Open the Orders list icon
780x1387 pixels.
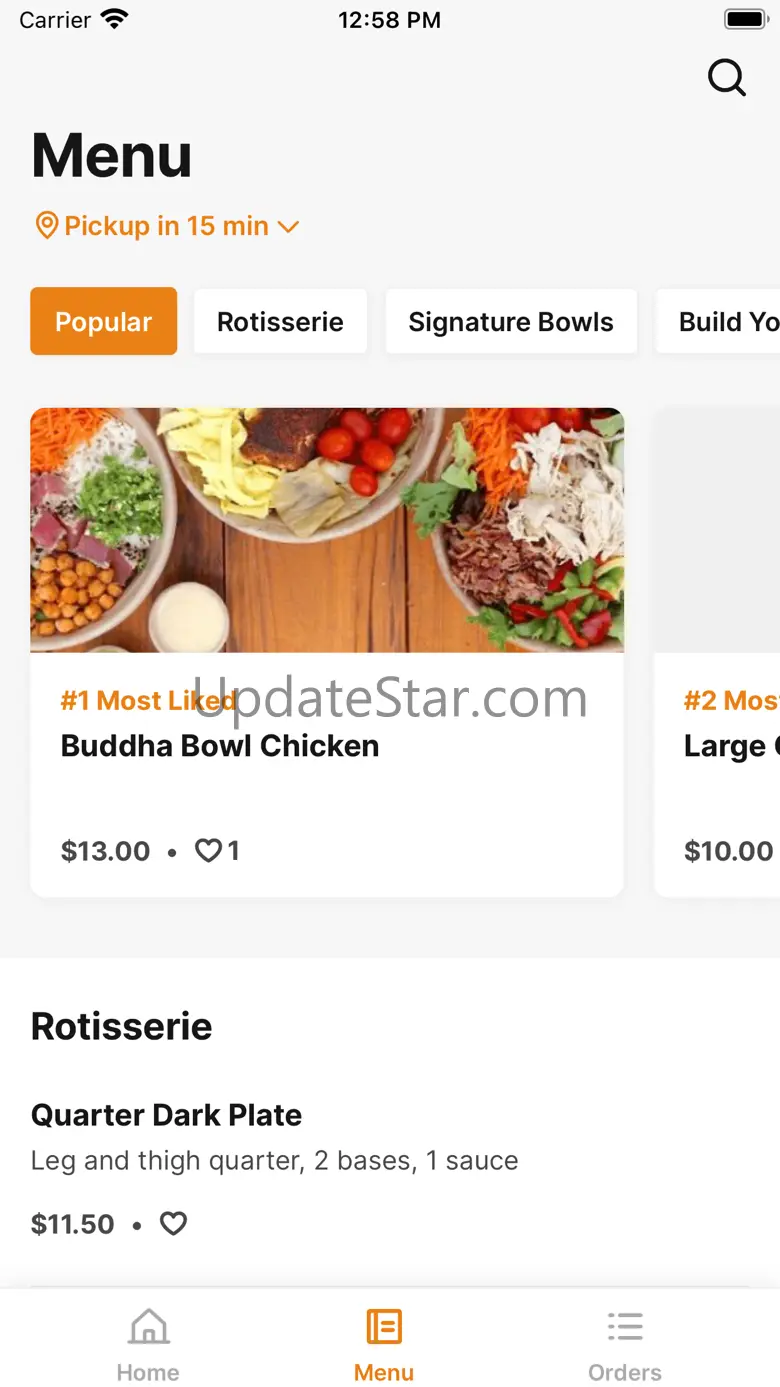[625, 1327]
